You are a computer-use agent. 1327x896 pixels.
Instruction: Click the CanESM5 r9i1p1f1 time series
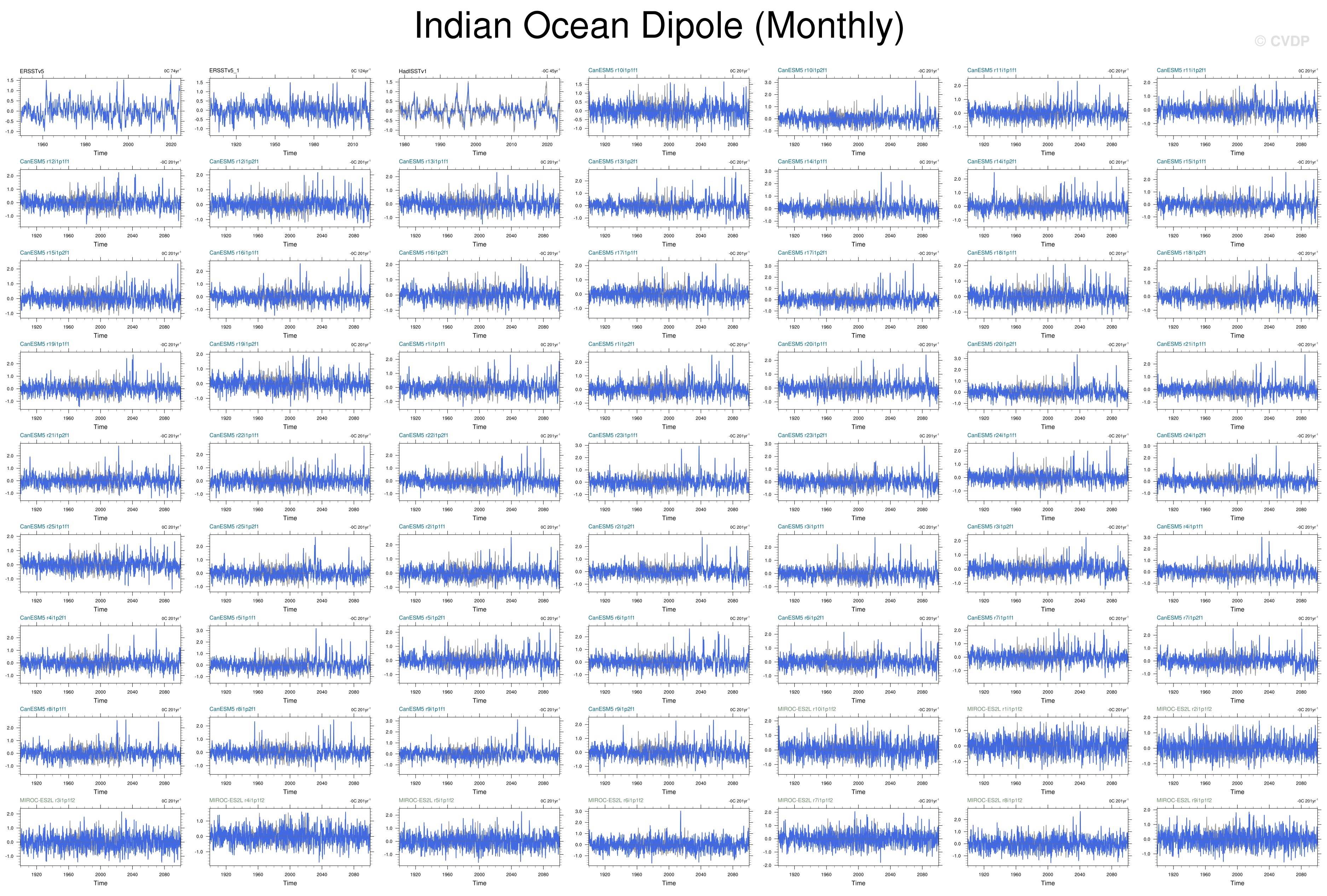click(x=479, y=745)
